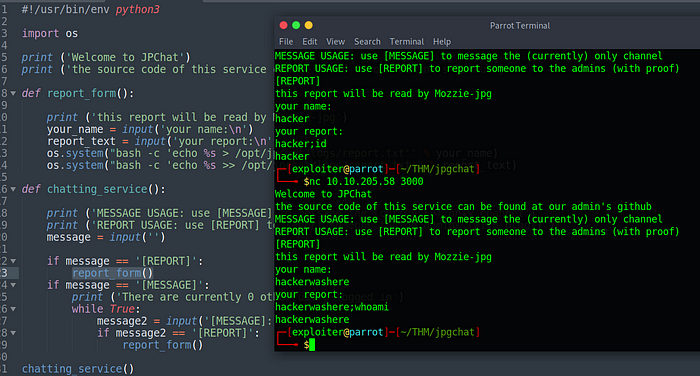Click 'chatting_service()' on the last editor line
This screenshot has height=376, width=700.
tap(78, 369)
